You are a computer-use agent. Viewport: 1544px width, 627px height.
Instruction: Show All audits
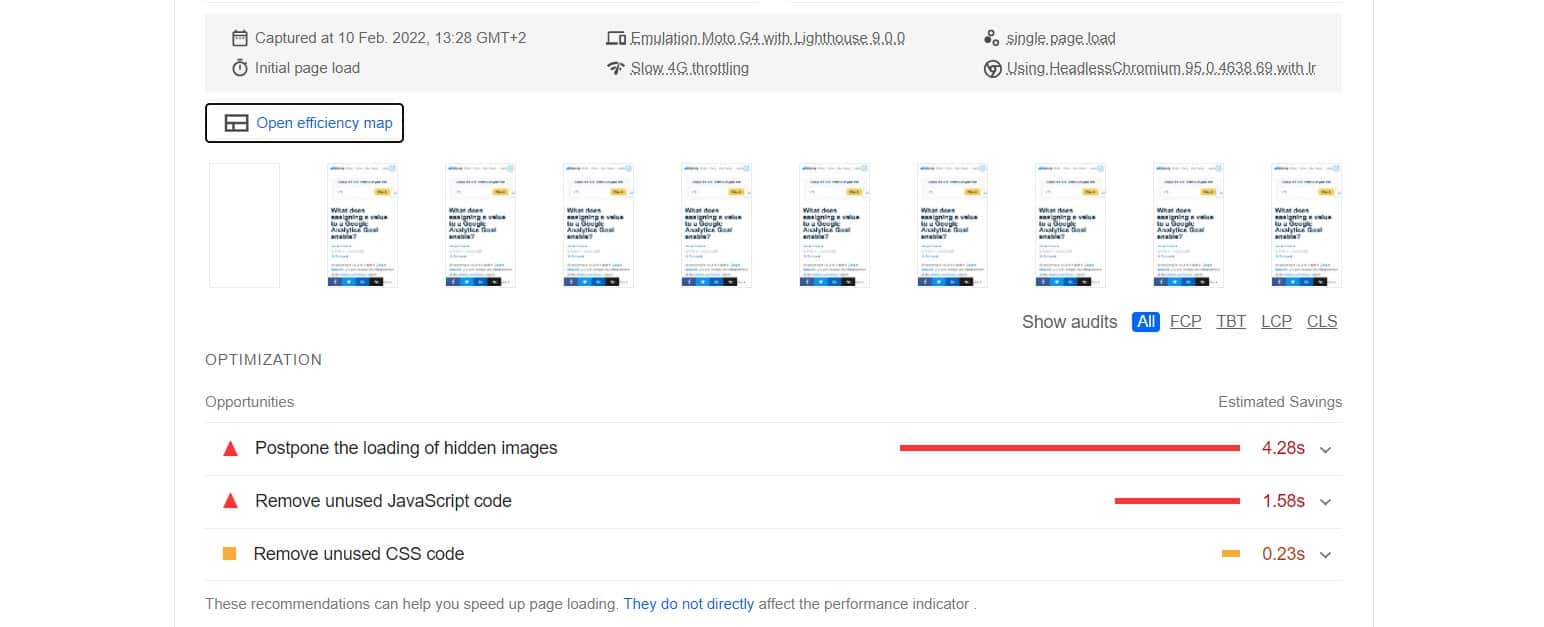pyautogui.click(x=1146, y=321)
